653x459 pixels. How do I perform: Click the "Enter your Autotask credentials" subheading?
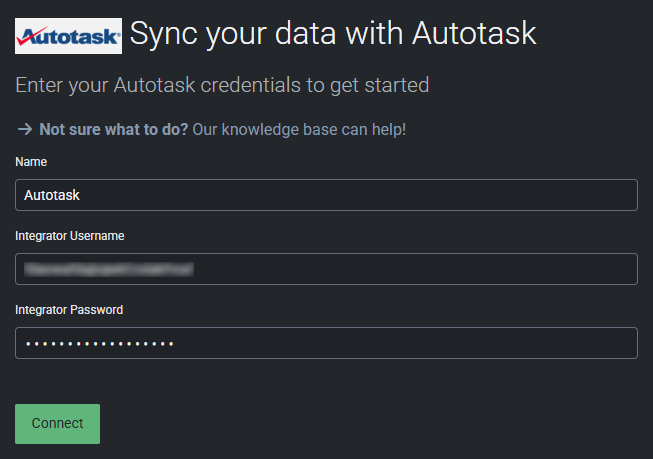tap(222, 85)
